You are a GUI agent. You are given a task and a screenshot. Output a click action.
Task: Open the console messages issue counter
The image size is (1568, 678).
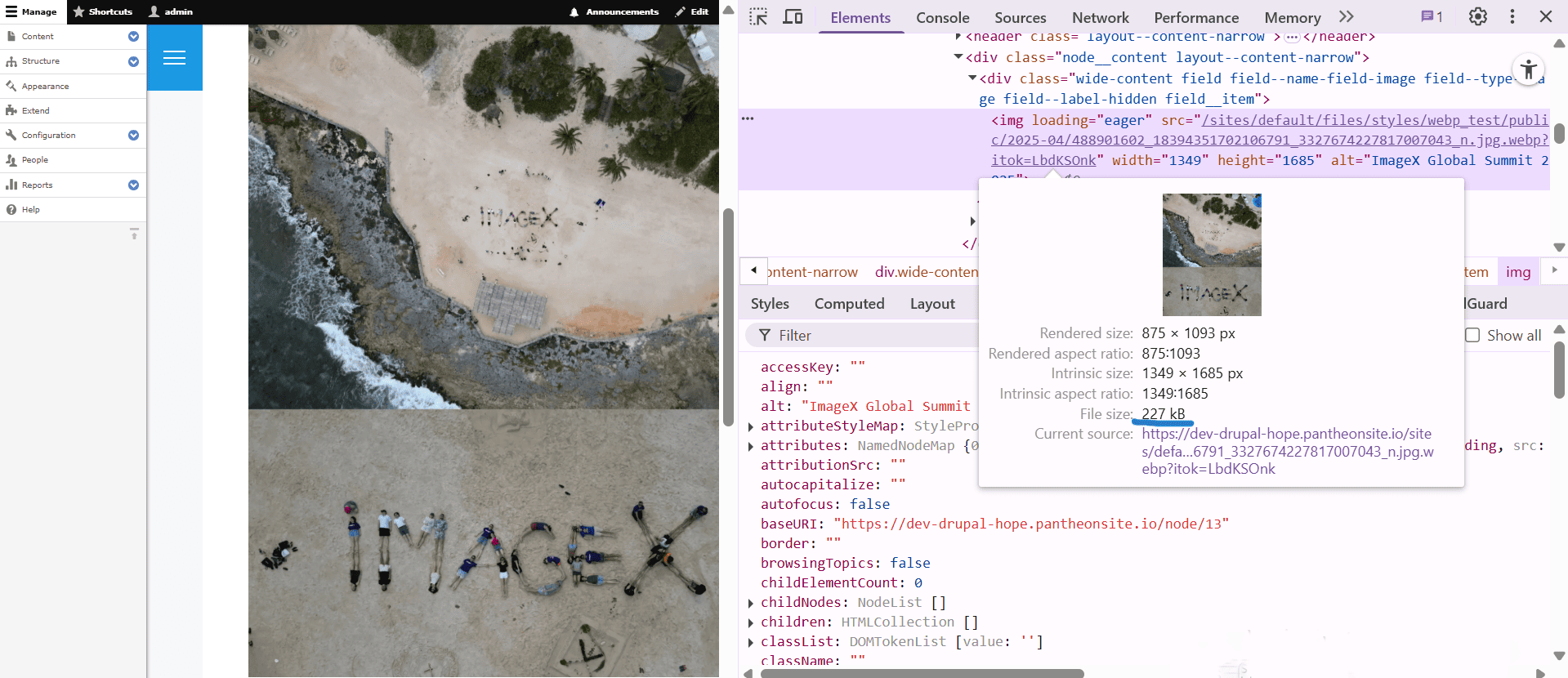coord(1432,16)
